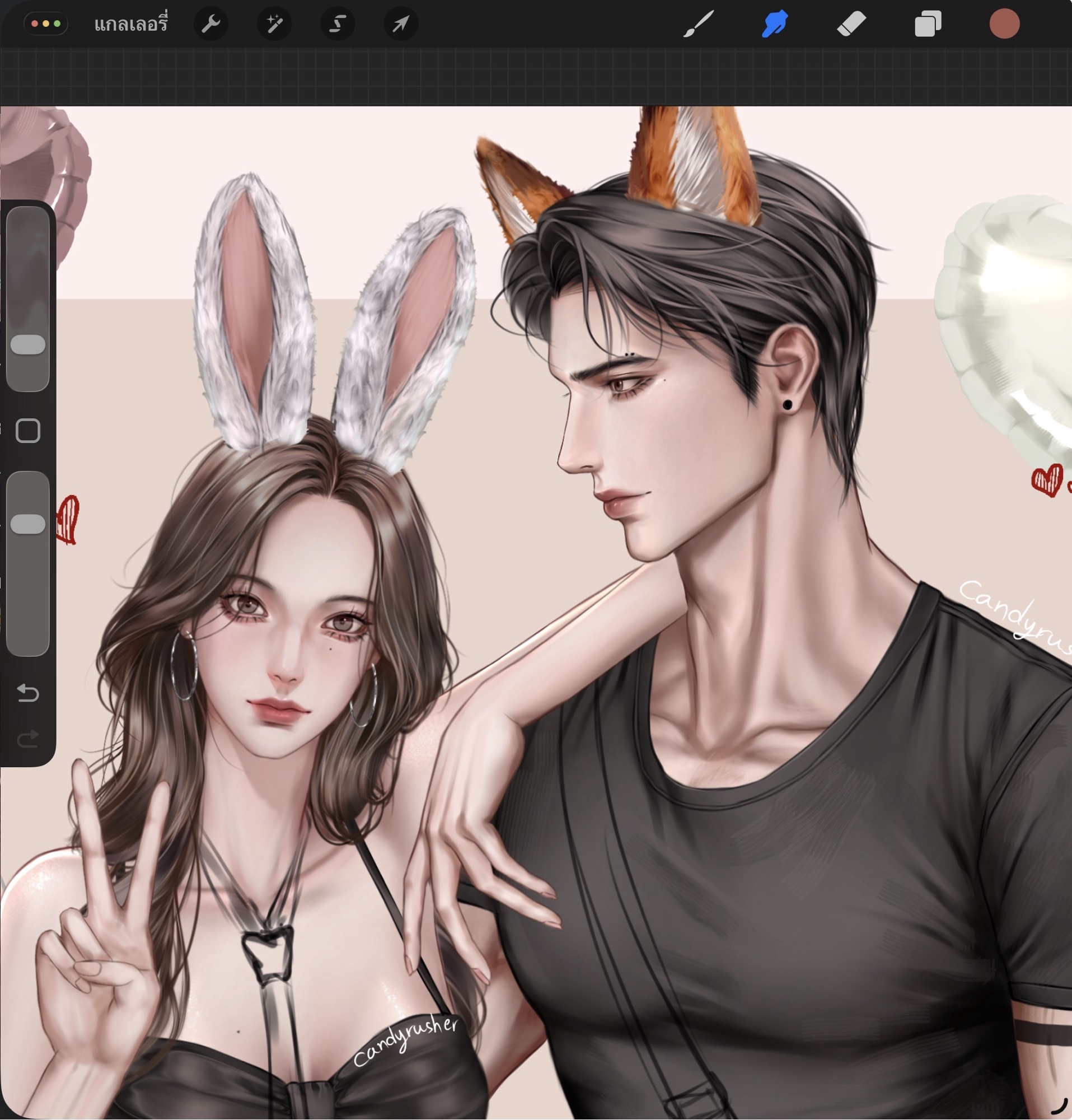Open the Layers panel
This screenshot has height=1120, width=1072.
(928, 24)
